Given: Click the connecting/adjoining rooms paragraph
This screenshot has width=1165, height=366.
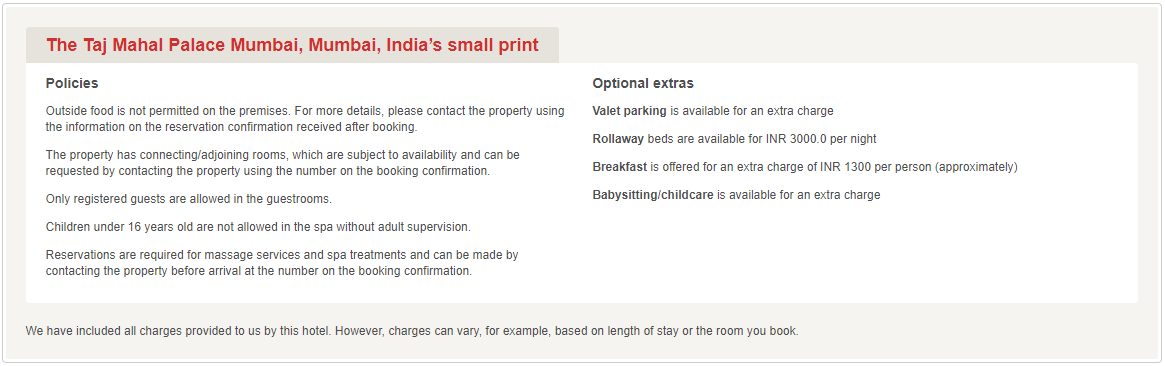Looking at the screenshot, I should click(283, 163).
